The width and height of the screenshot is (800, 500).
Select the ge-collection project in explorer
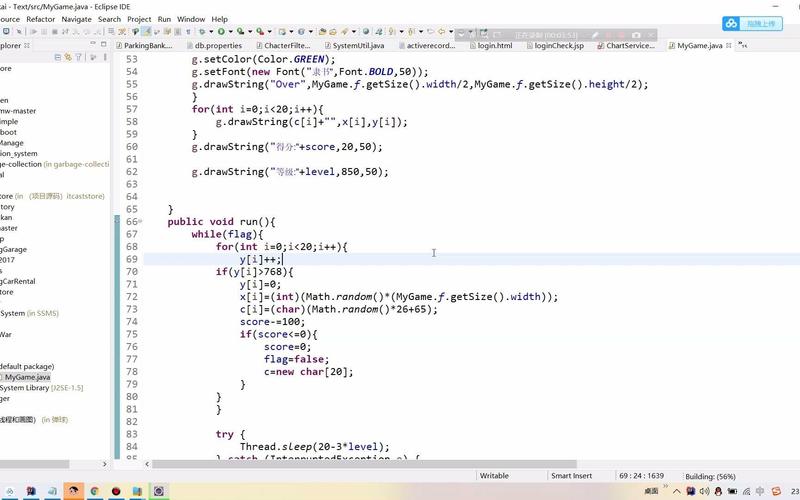tap(54, 164)
